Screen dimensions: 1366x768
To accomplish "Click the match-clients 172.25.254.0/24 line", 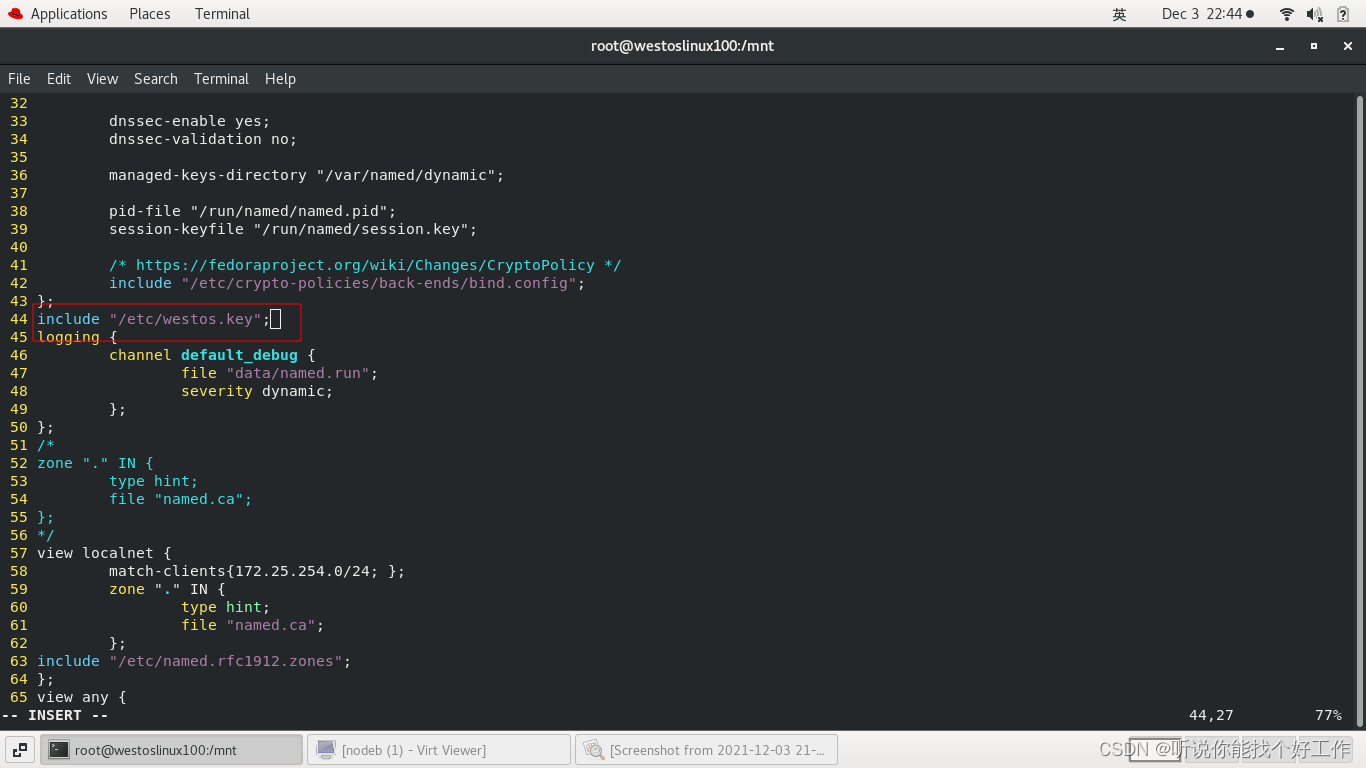I will [x=257, y=571].
